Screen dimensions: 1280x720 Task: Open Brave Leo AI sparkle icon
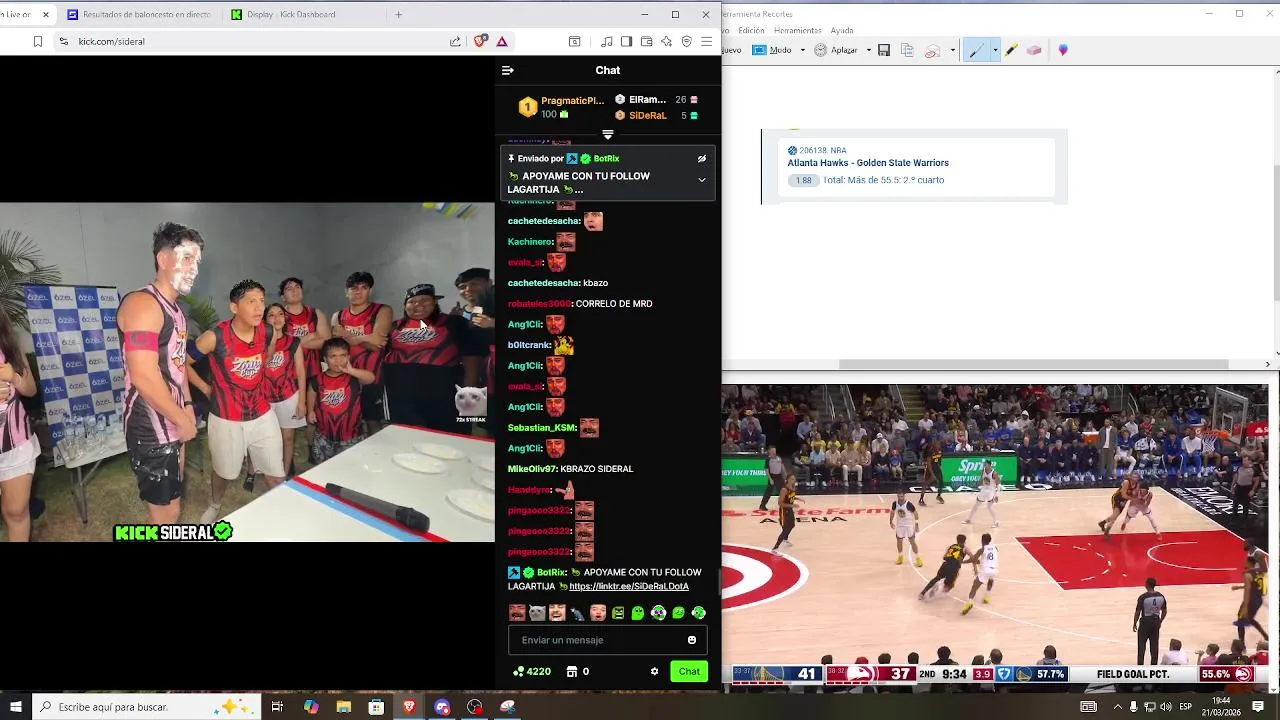click(666, 41)
